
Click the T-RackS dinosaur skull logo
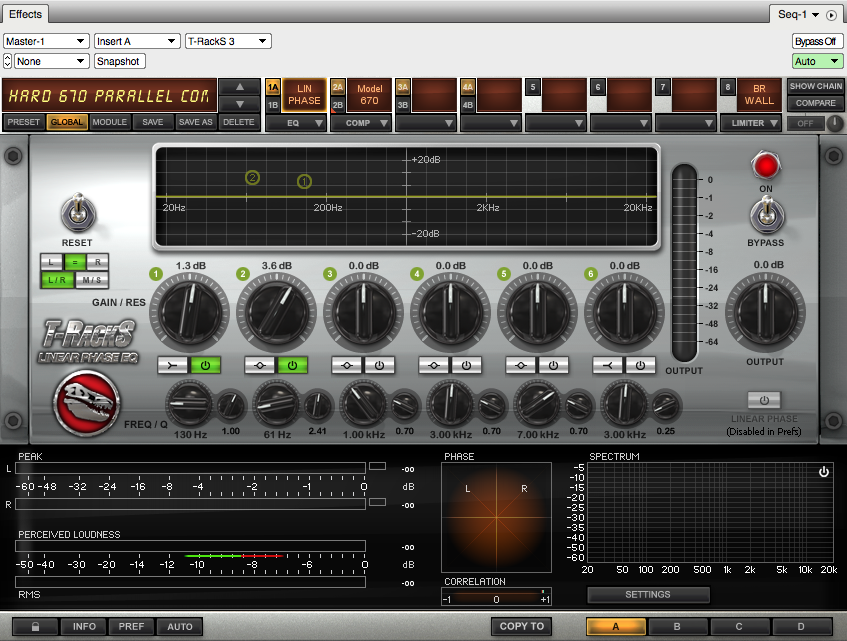86,403
